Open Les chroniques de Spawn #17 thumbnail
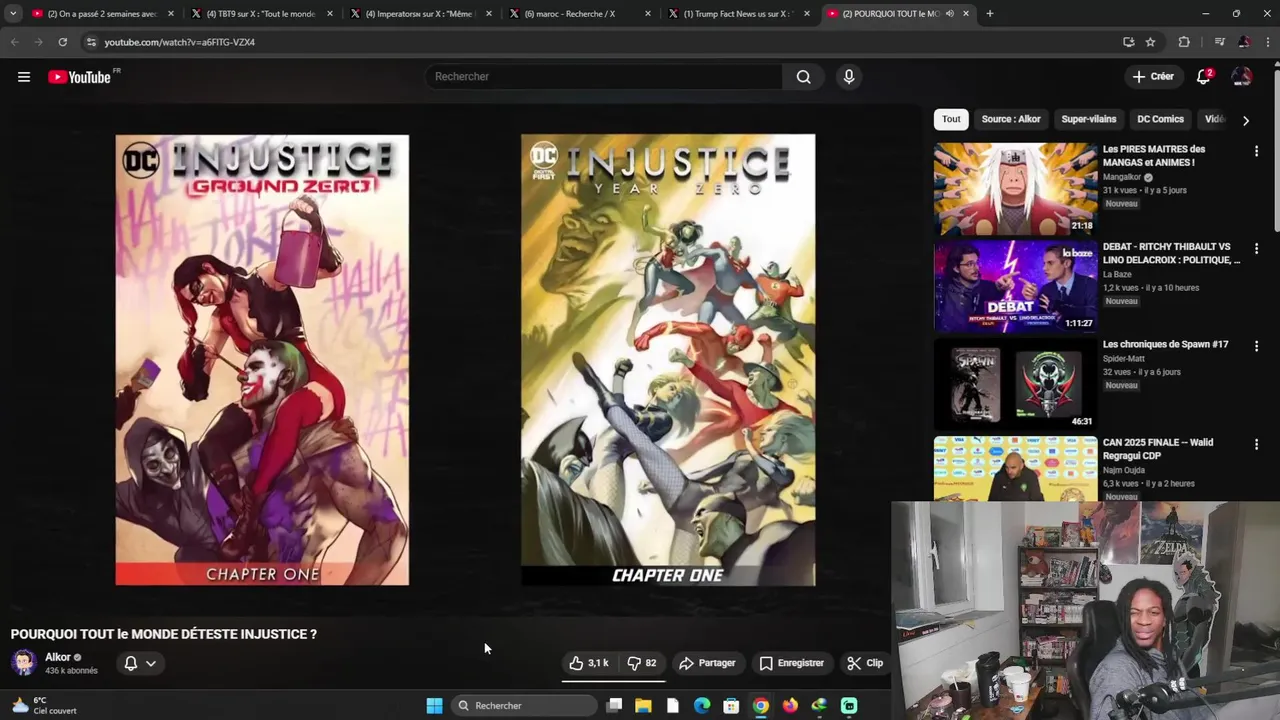Screen dimensions: 1280x720 (1015, 384)
